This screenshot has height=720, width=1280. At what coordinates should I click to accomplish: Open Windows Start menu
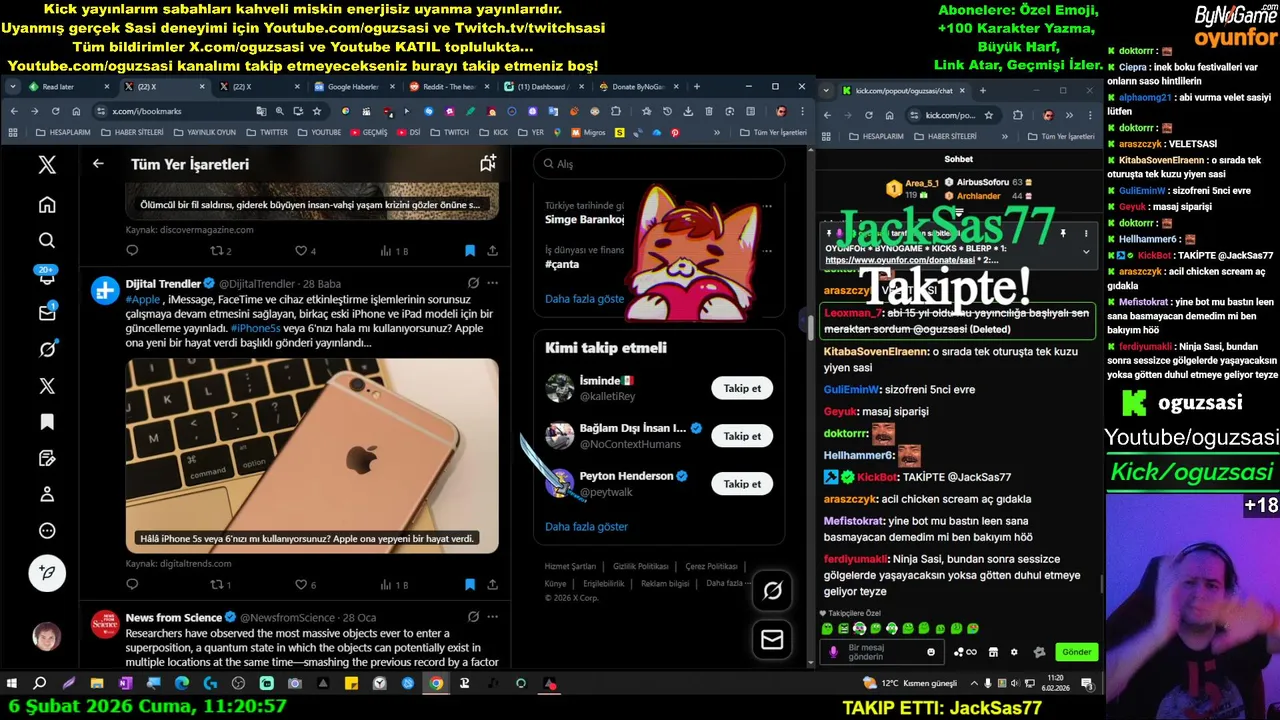point(12,684)
